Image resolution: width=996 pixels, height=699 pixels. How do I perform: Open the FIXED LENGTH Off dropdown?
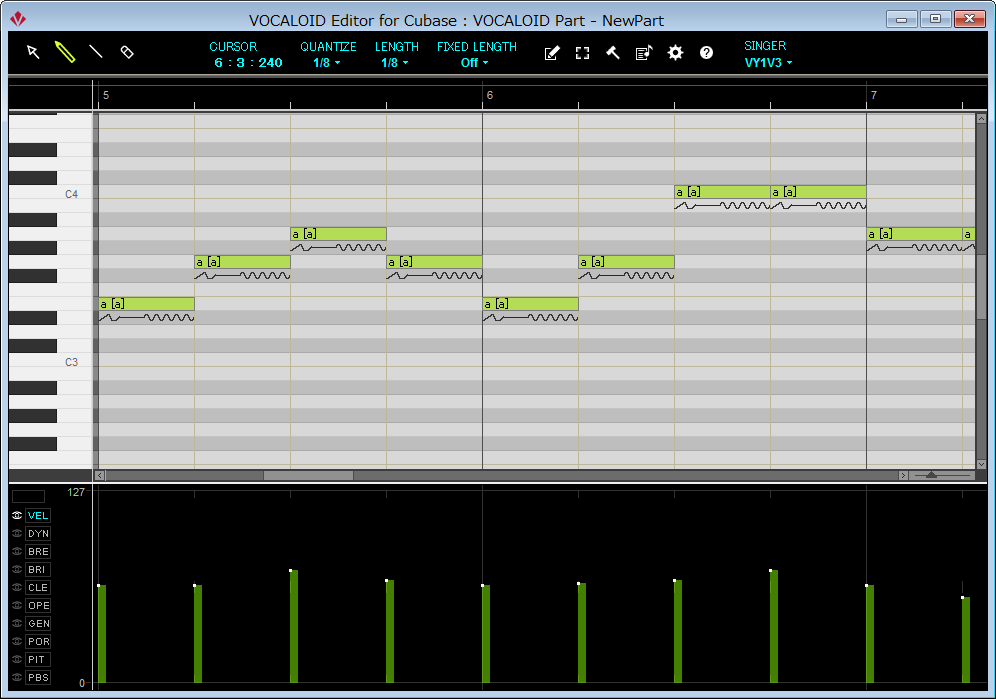474,63
